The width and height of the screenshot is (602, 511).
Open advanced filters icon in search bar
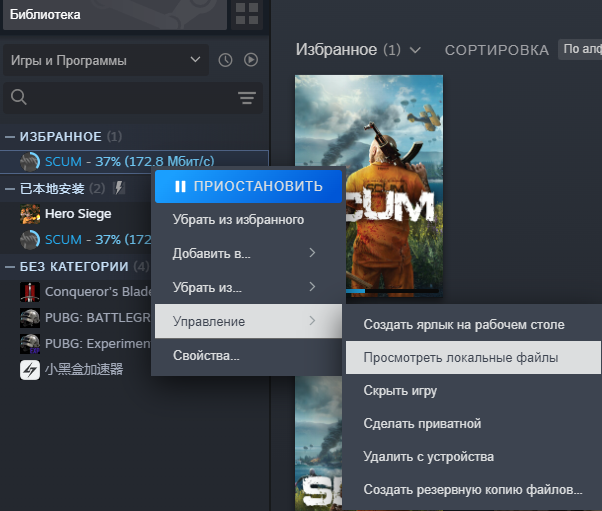point(247,98)
